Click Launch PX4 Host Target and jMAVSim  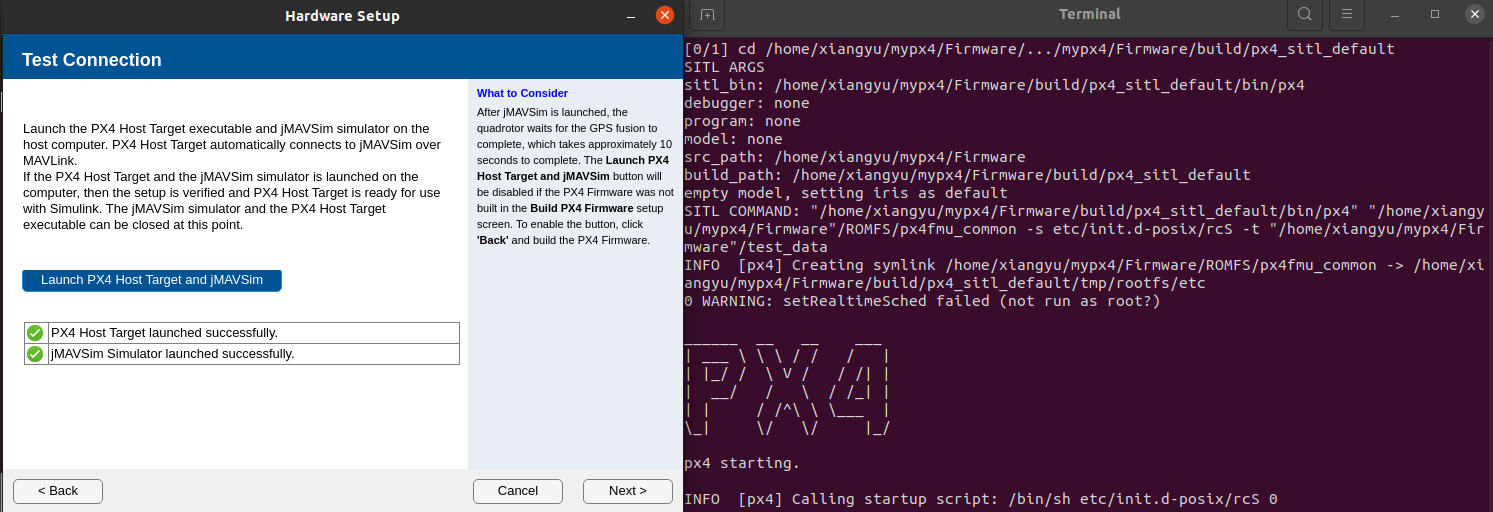tap(152, 280)
